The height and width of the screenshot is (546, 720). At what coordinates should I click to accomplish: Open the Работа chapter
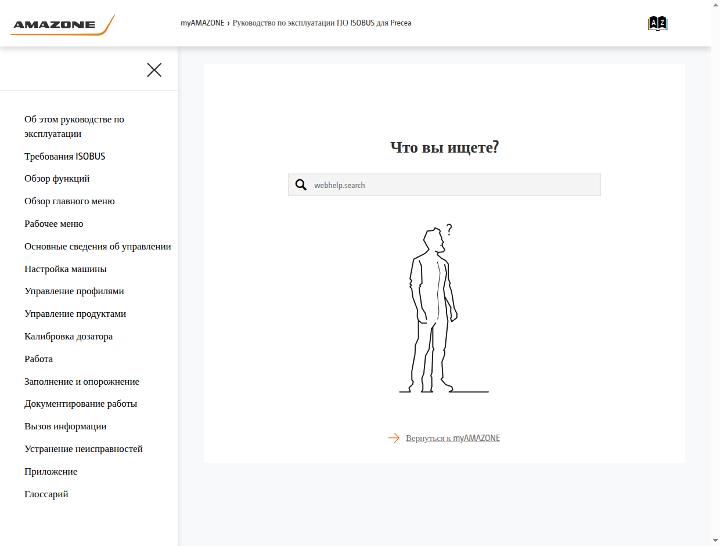coord(39,359)
